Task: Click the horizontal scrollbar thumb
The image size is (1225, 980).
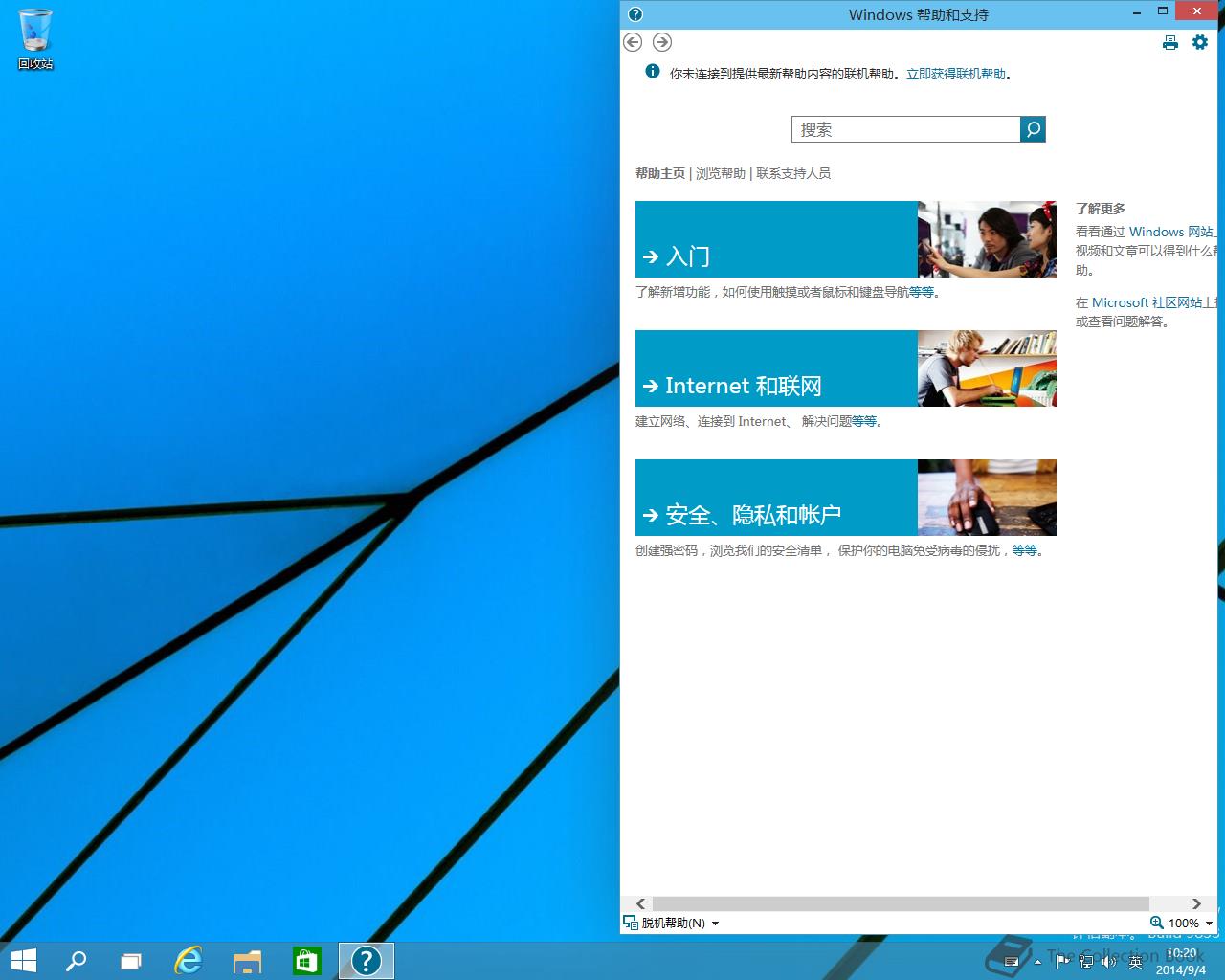Action: click(900, 904)
